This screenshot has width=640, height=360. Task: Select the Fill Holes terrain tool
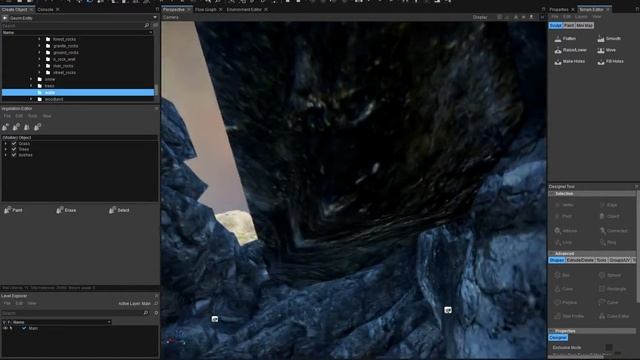coord(610,61)
